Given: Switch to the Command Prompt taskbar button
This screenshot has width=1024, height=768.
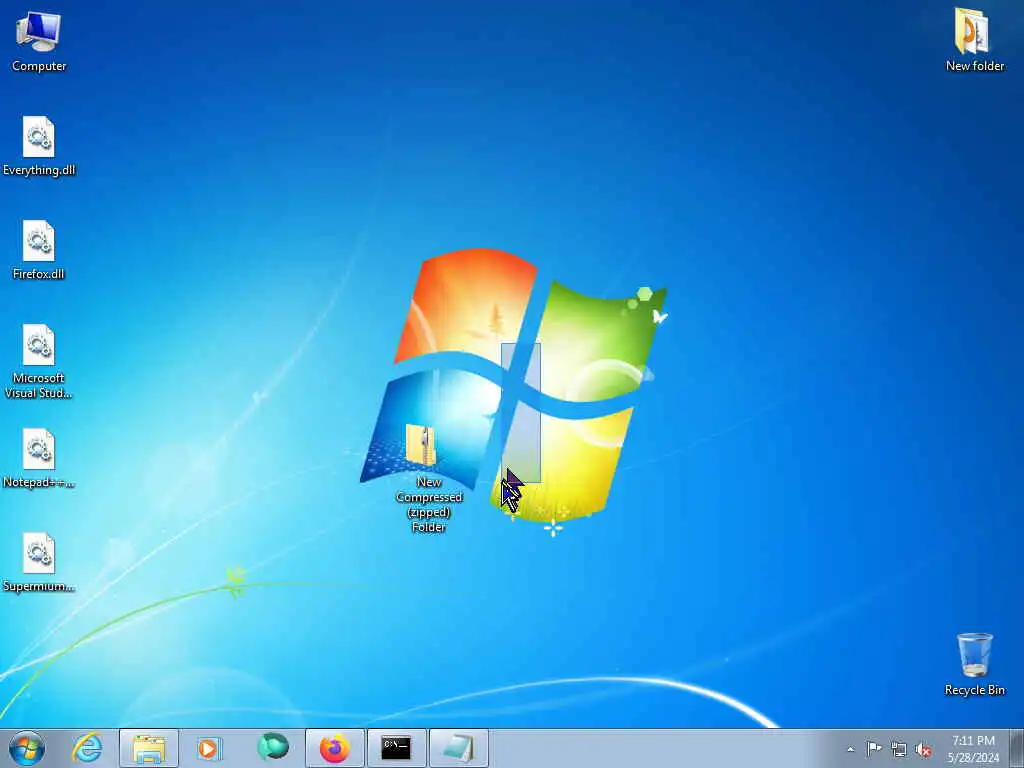Looking at the screenshot, I should [x=396, y=748].
